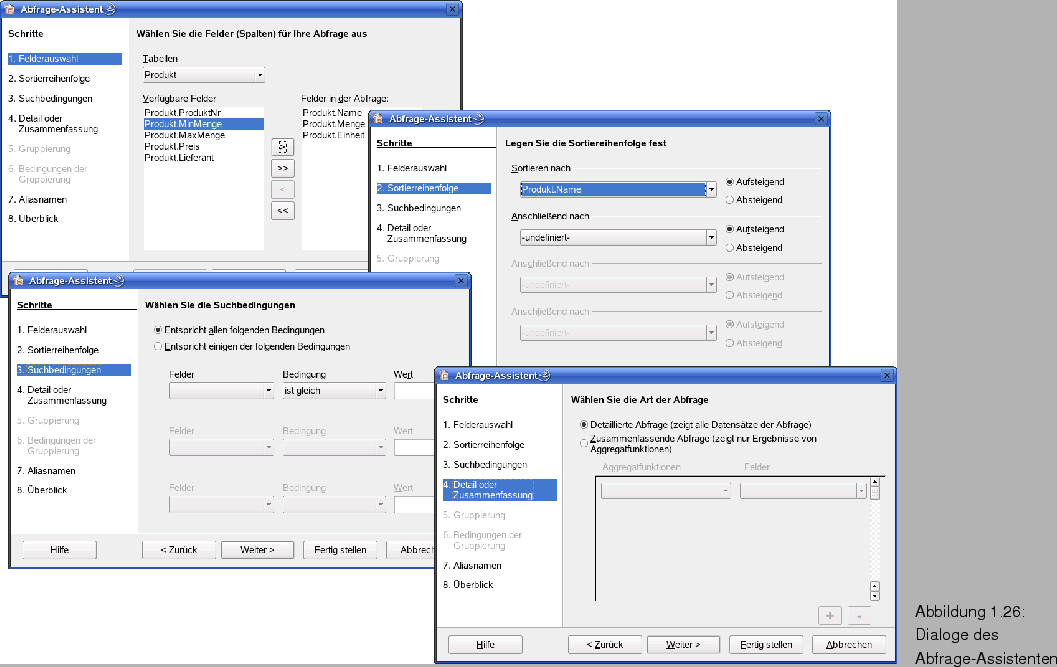The height and width of the screenshot is (667, 1057).
Task: Click the 'Fertig stellen' button
Action: point(766,644)
